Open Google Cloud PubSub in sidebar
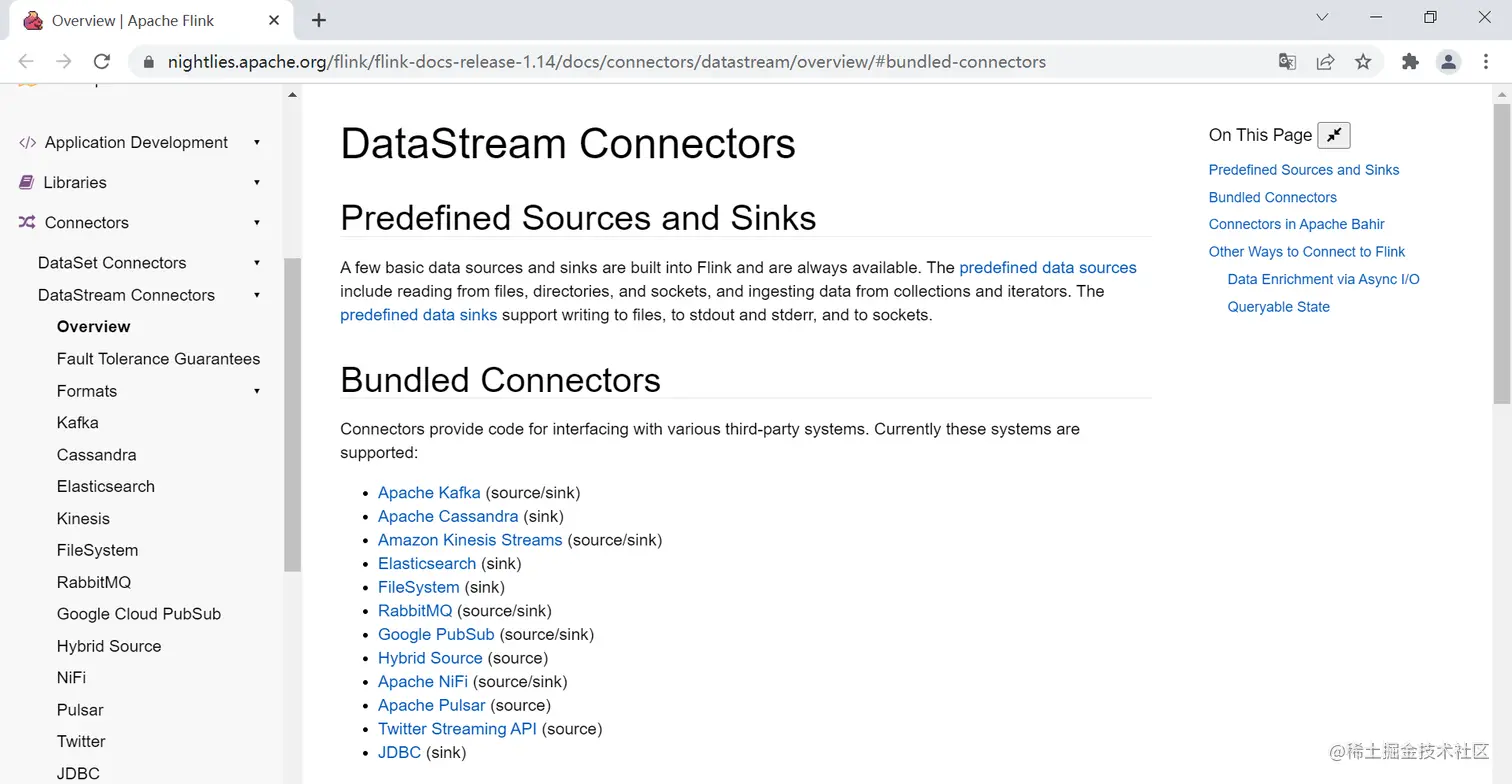The width and height of the screenshot is (1512, 784). pyautogui.click(x=139, y=614)
